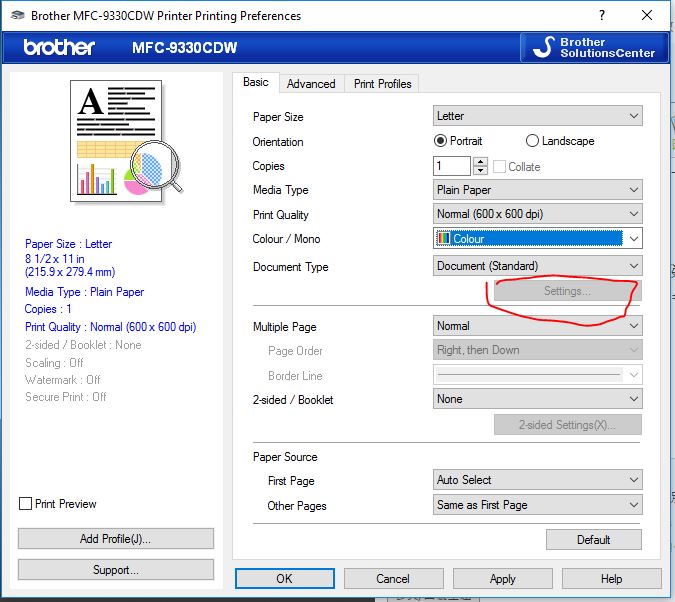Click the question mark help button
The width and height of the screenshot is (675, 602).
[x=602, y=16]
